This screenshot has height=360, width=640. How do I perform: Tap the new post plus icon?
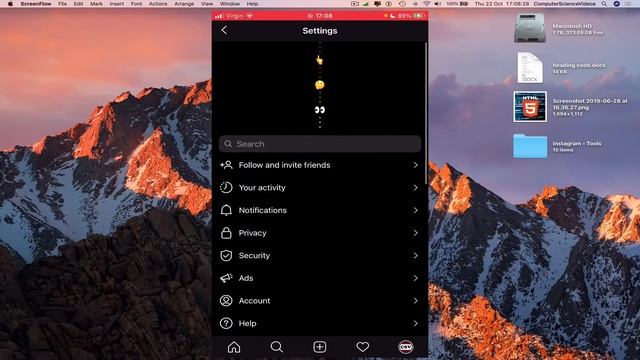point(320,347)
